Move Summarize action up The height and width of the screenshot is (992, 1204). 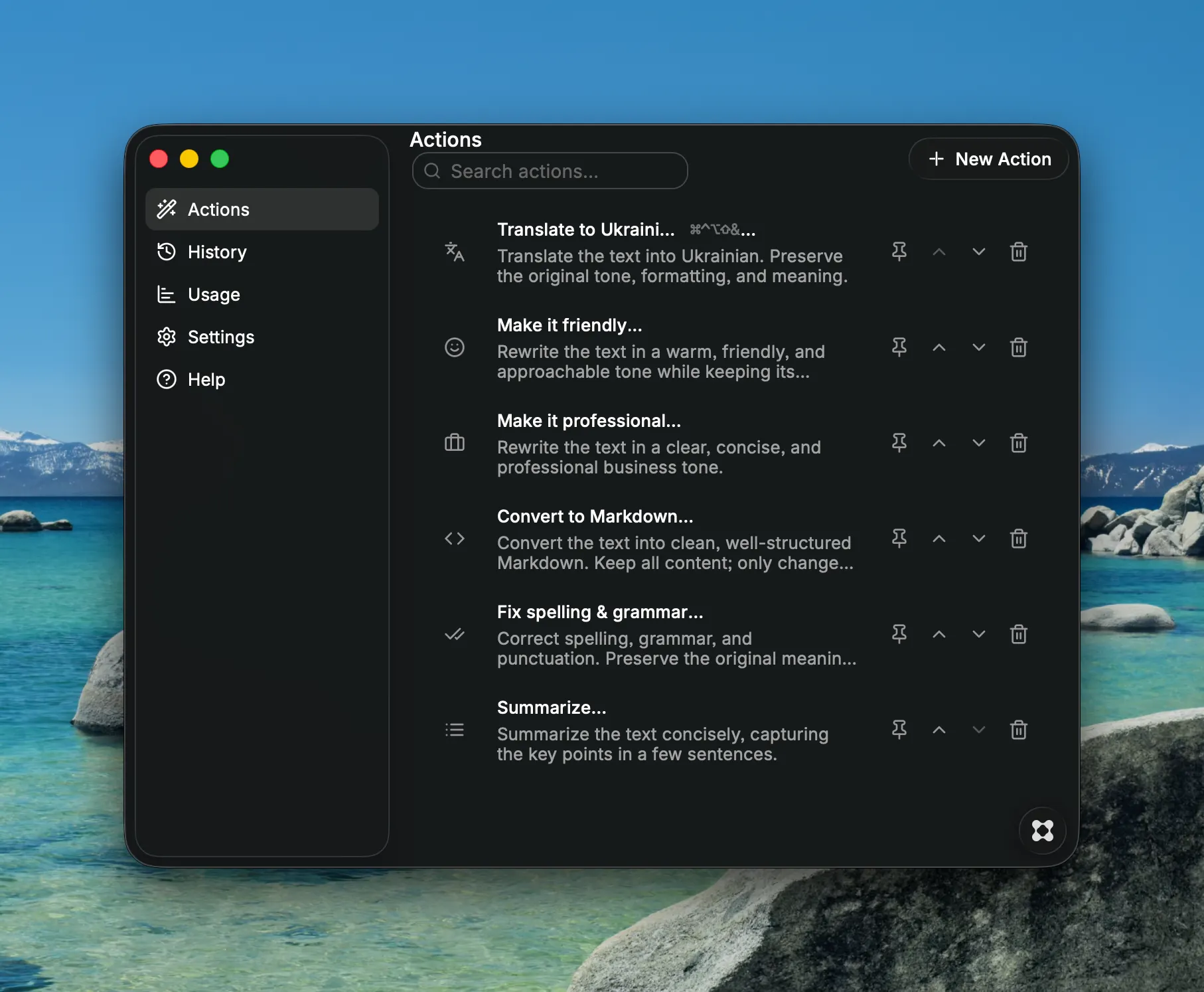[x=939, y=730]
